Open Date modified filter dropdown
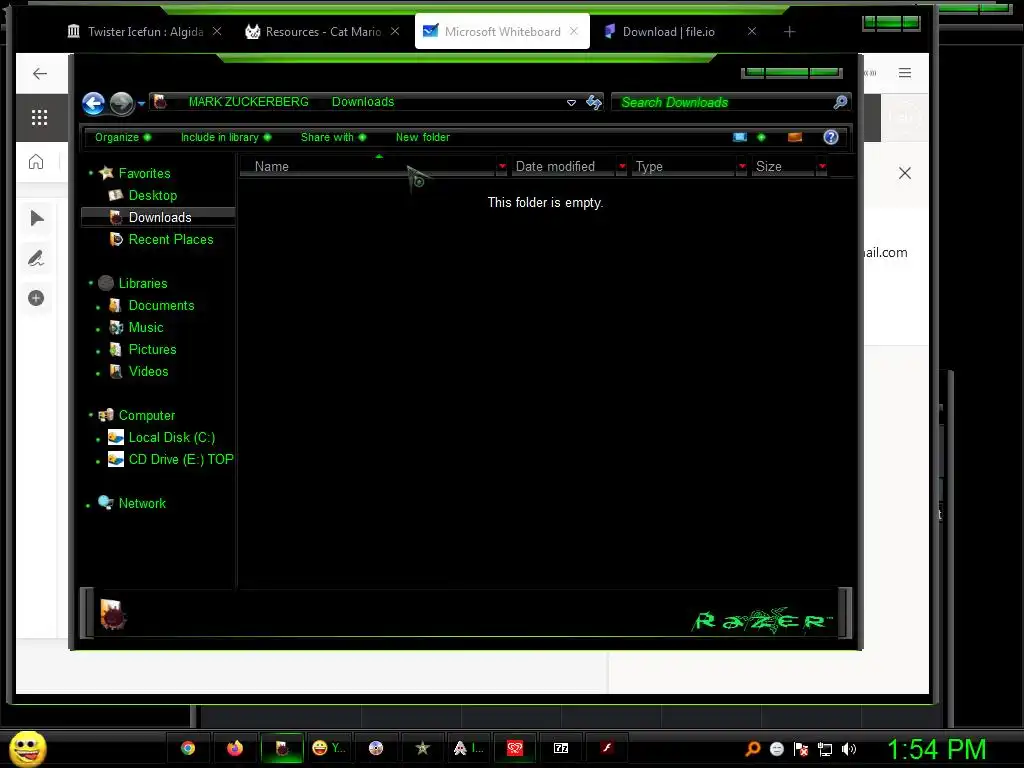1024x768 pixels. [x=622, y=167]
